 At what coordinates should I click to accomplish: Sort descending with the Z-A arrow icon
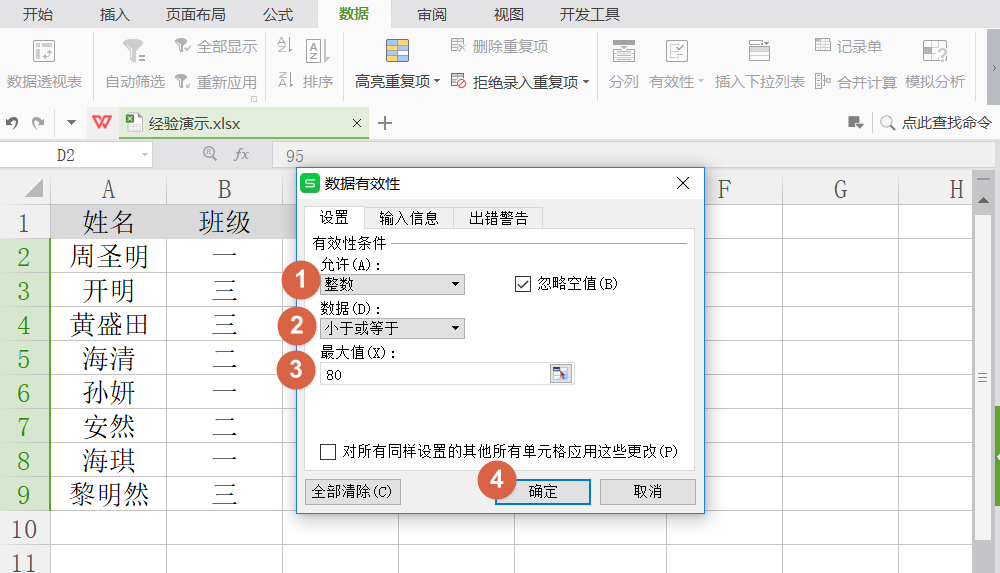point(284,80)
